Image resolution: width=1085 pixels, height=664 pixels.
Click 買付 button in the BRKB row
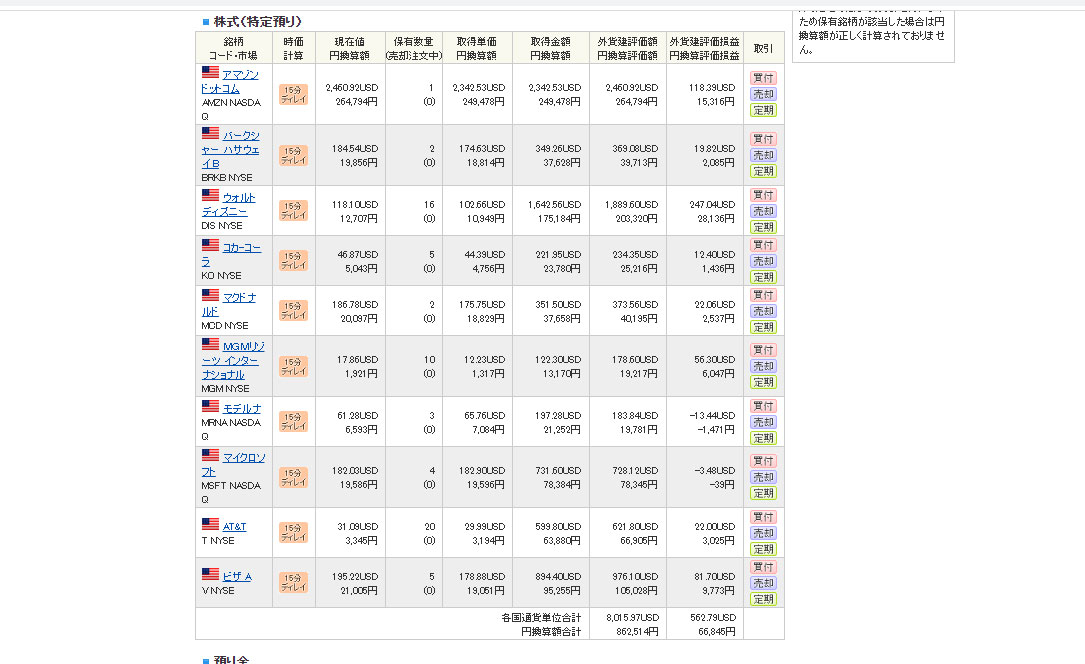[763, 139]
